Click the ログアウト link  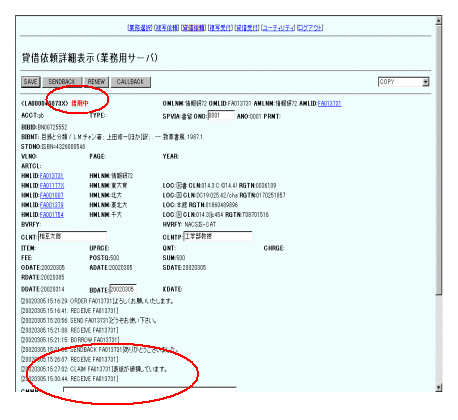coord(310,28)
